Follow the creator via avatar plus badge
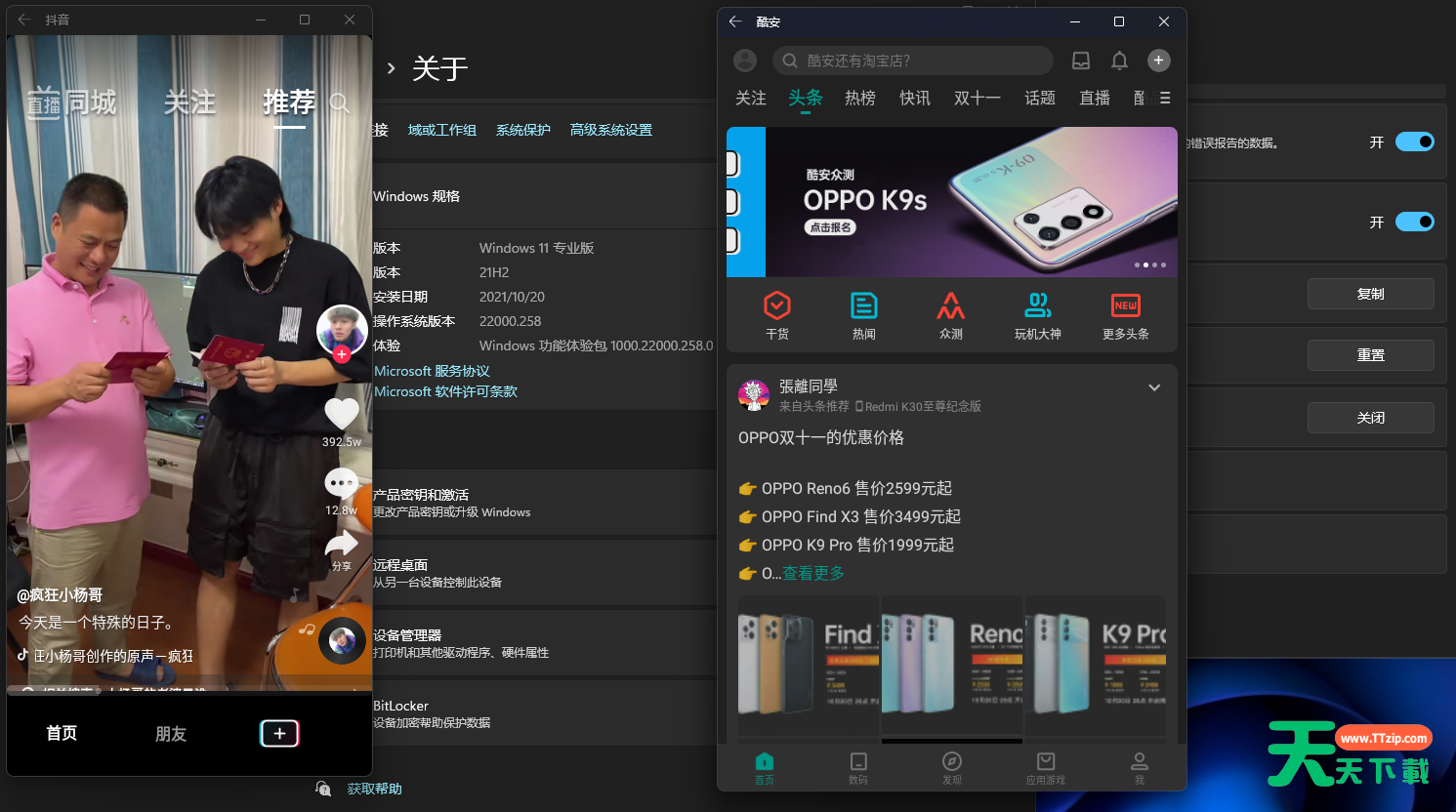This screenshot has height=812, width=1456. coord(342,355)
